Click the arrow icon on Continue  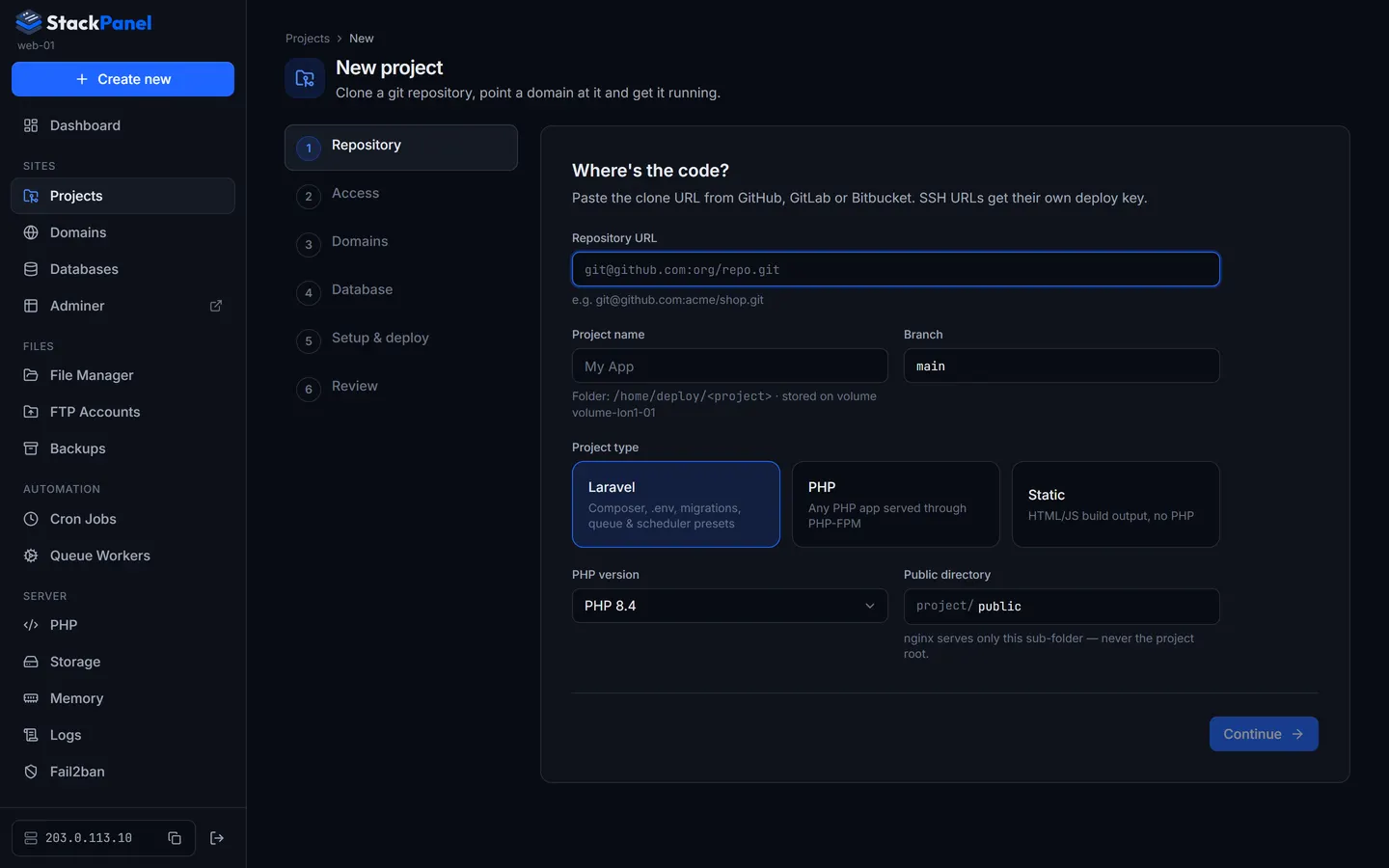[x=1297, y=734]
